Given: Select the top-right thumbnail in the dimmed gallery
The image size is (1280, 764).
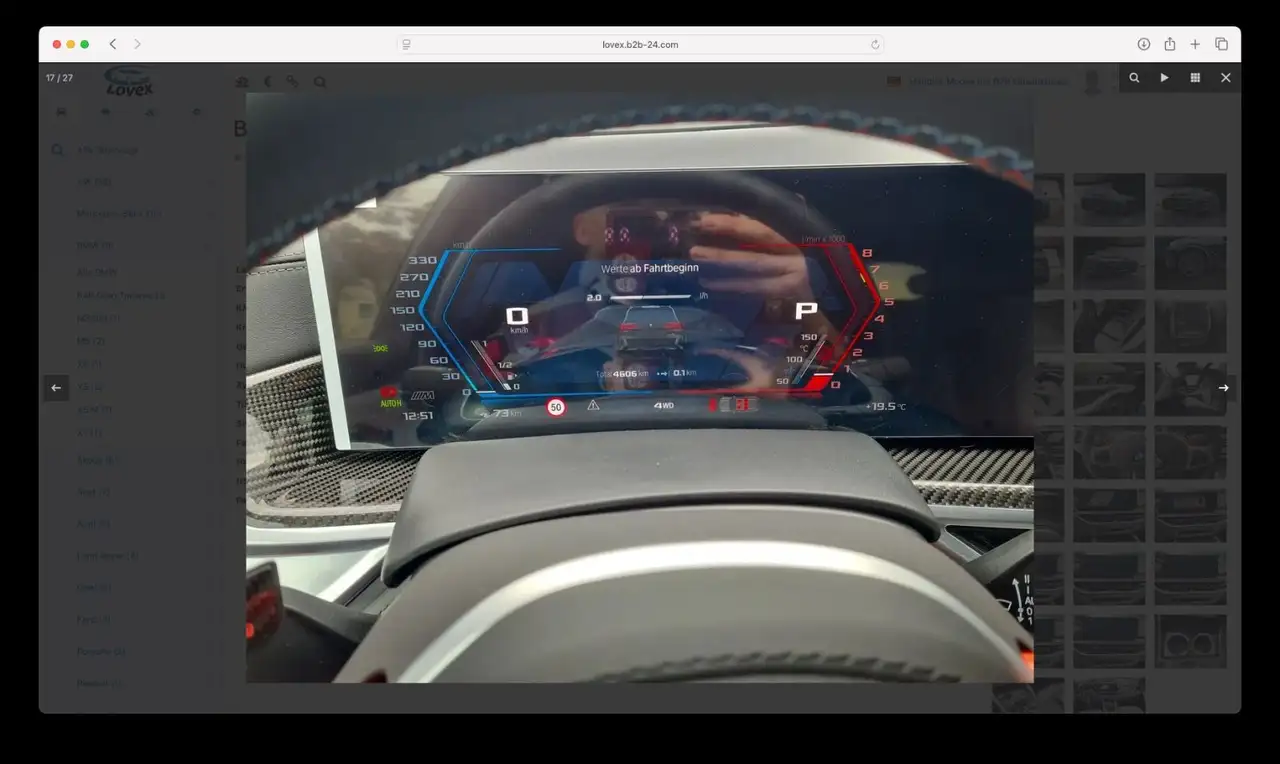Looking at the screenshot, I should 1190,199.
